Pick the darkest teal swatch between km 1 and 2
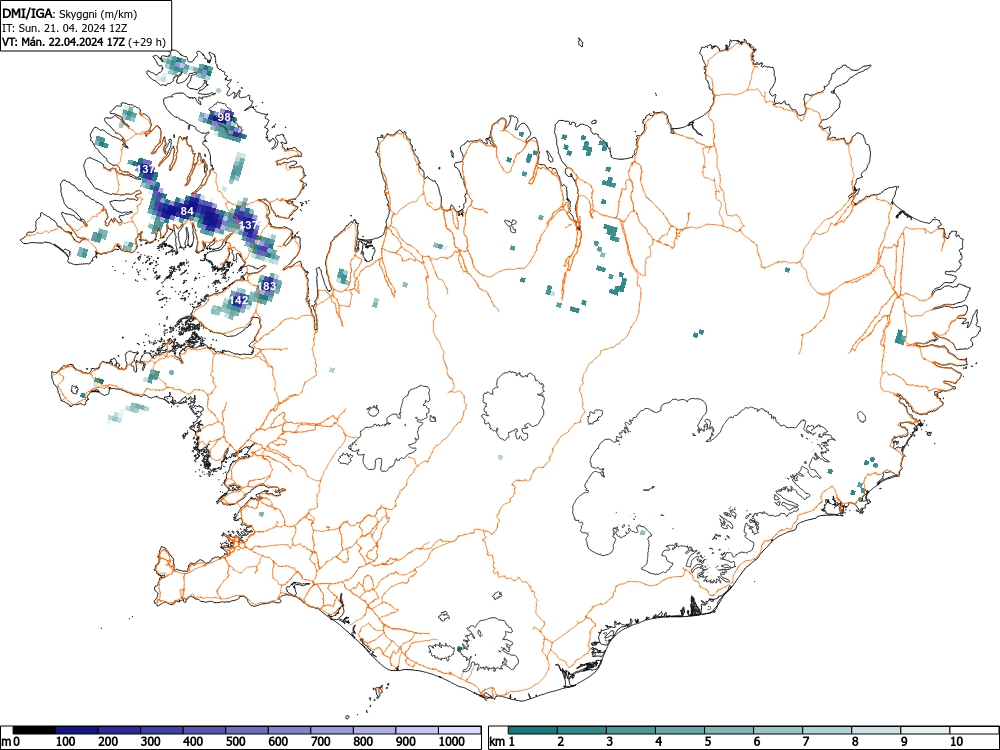 [533, 730]
